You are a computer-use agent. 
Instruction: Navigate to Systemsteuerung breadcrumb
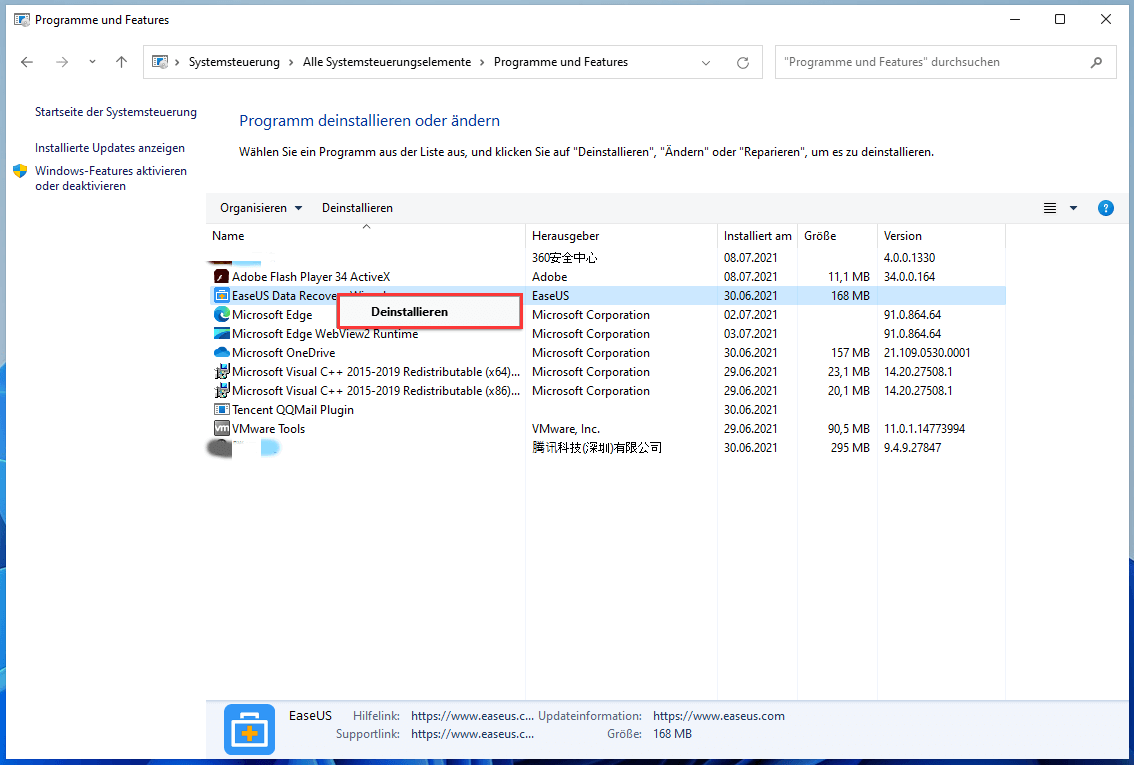[x=234, y=62]
